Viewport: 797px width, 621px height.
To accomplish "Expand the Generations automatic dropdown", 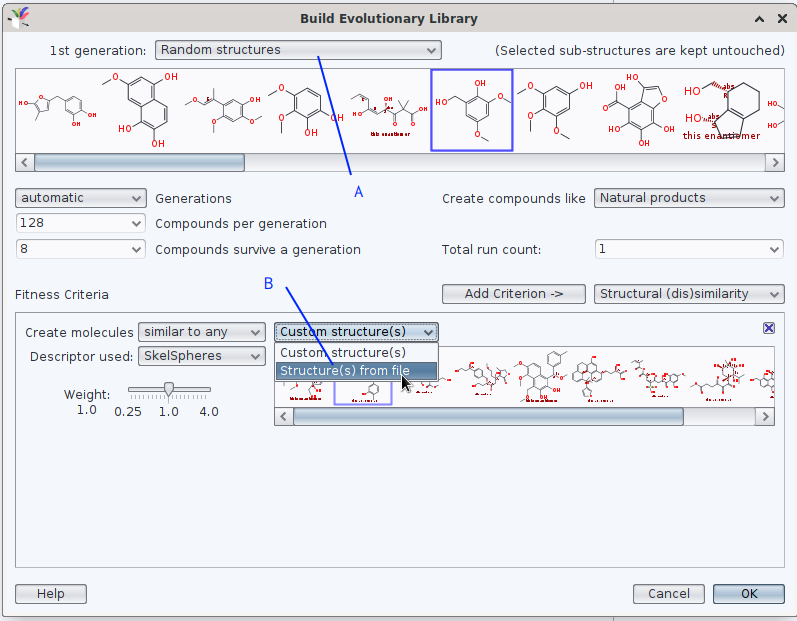I will tap(81, 198).
